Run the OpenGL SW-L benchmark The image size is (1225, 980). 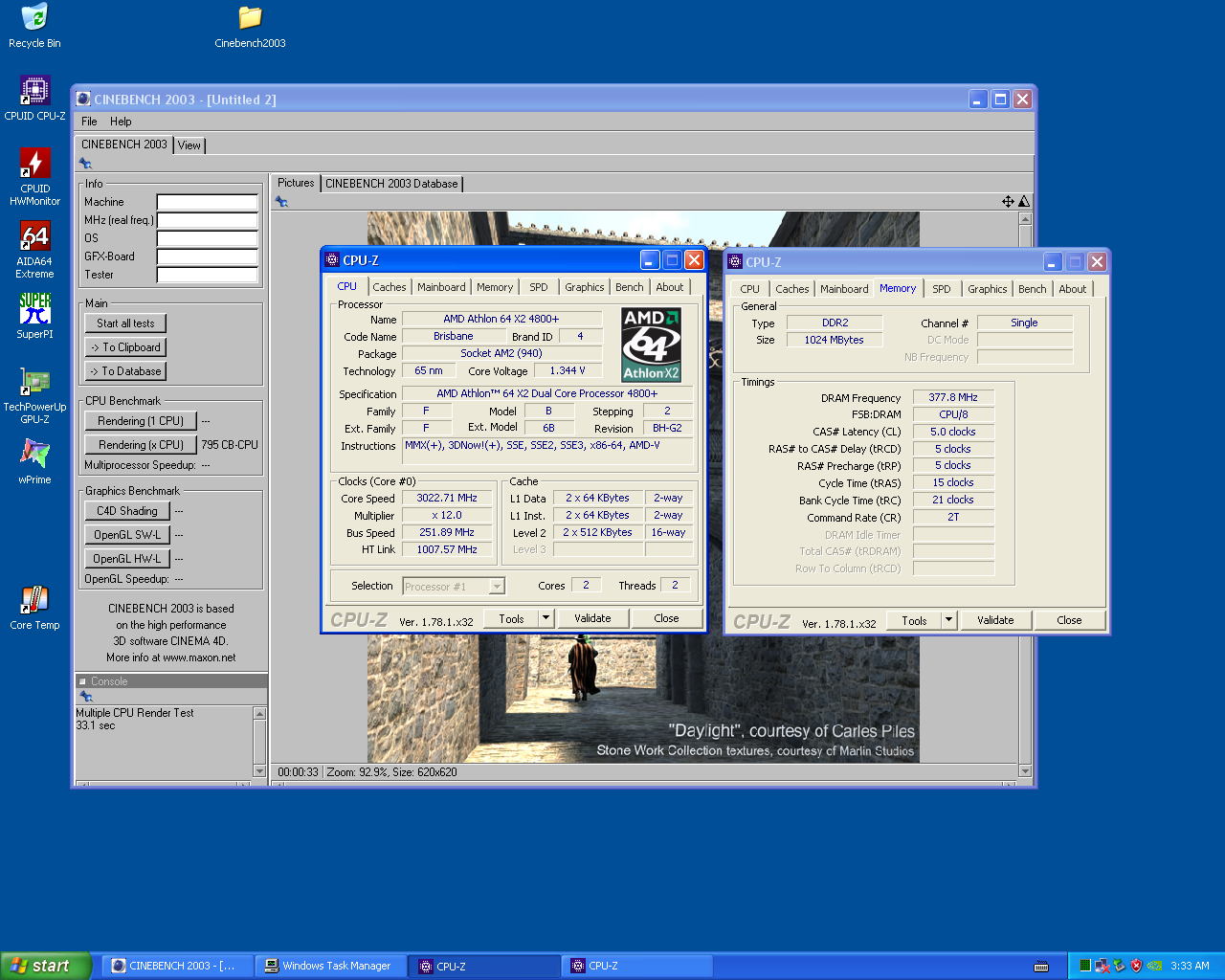[x=127, y=535]
